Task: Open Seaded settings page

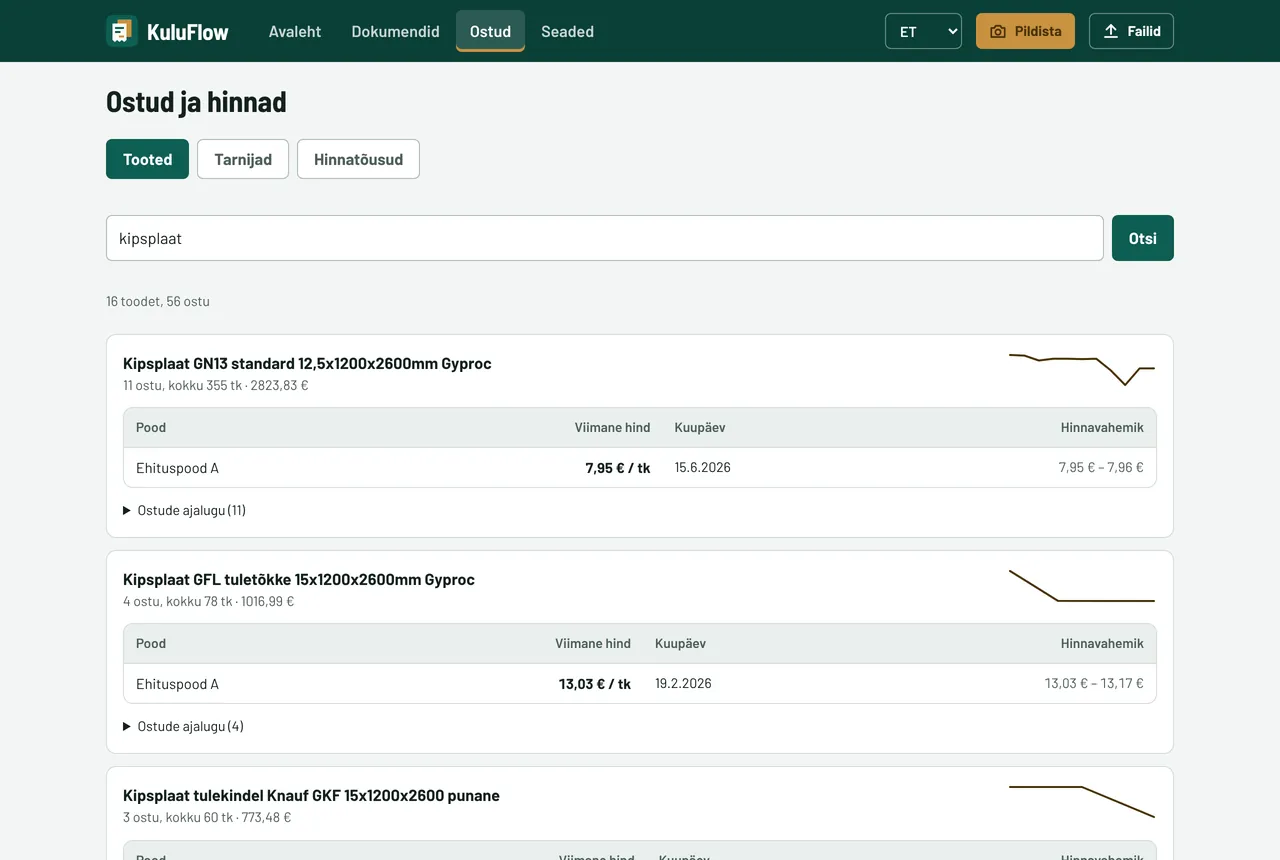Action: click(568, 31)
